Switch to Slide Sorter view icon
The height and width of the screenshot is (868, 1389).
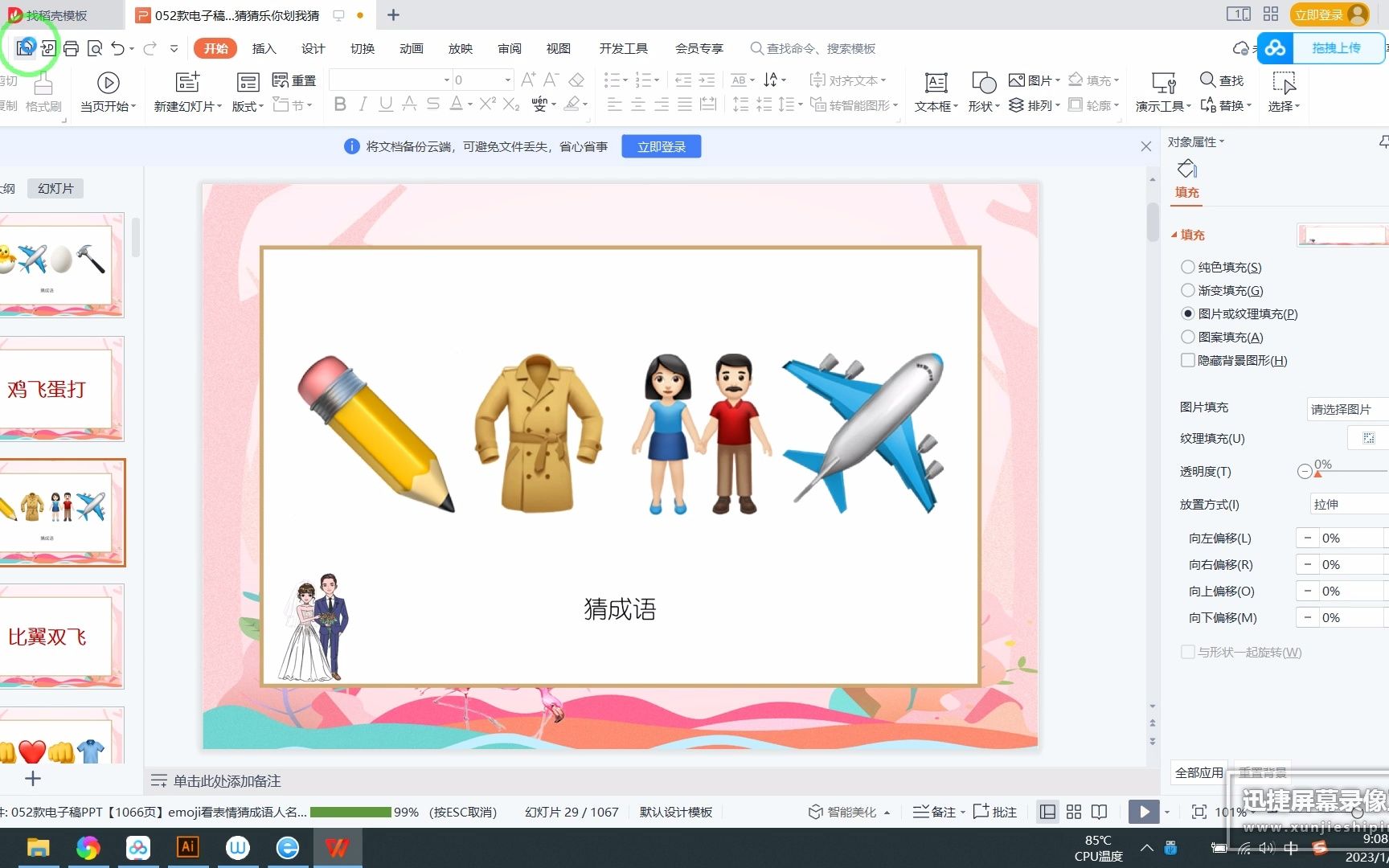pos(1074,812)
